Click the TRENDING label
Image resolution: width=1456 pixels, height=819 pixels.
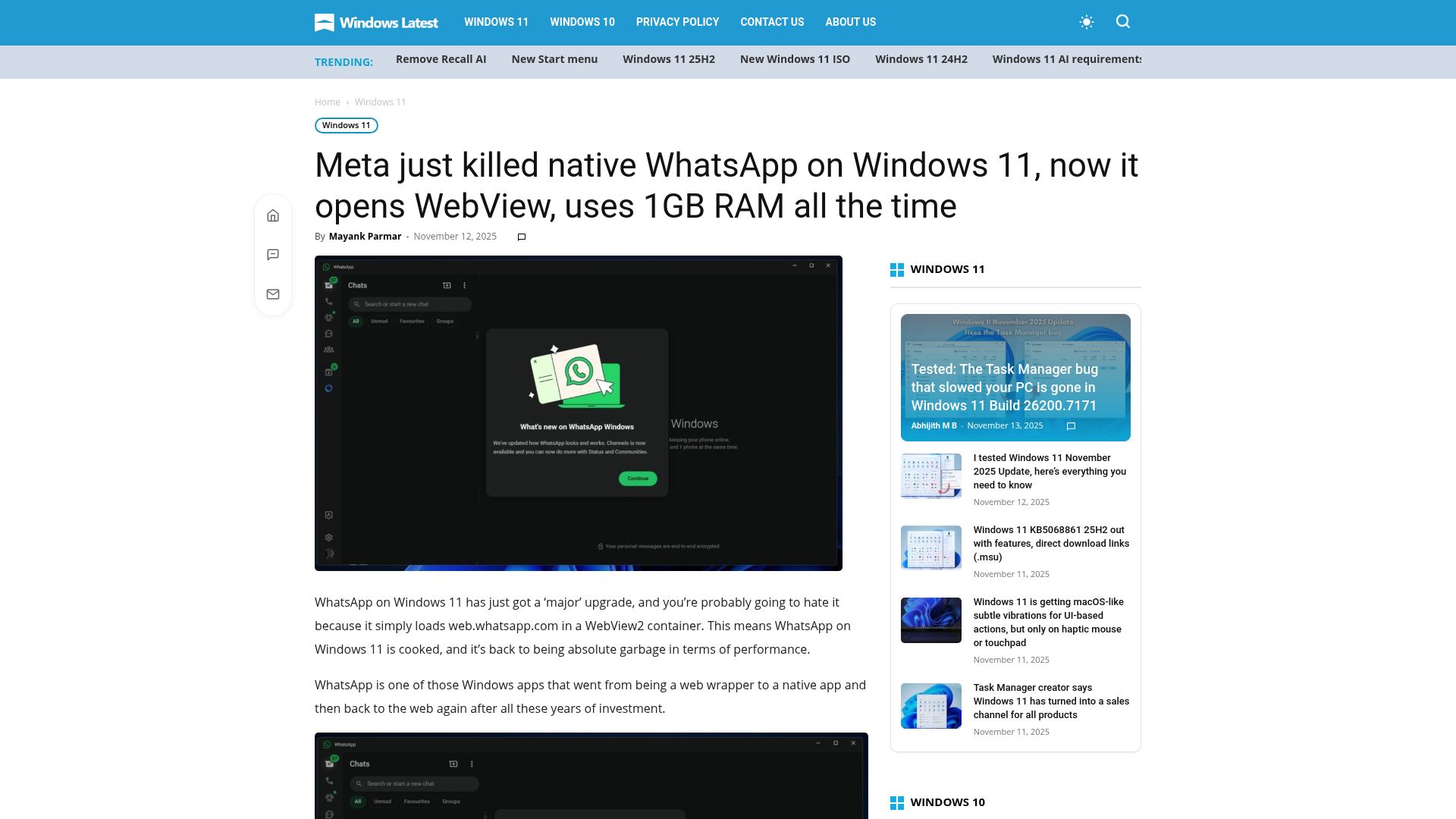[x=344, y=62]
